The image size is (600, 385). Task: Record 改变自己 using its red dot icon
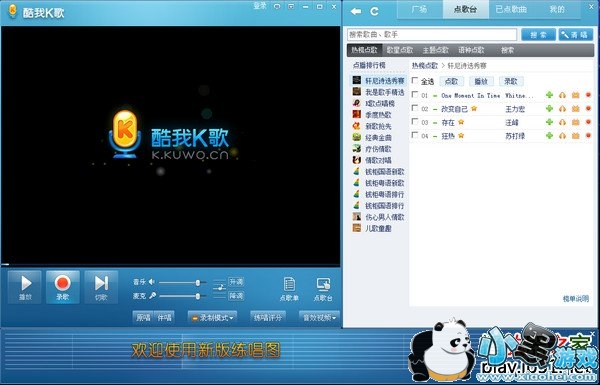588,109
